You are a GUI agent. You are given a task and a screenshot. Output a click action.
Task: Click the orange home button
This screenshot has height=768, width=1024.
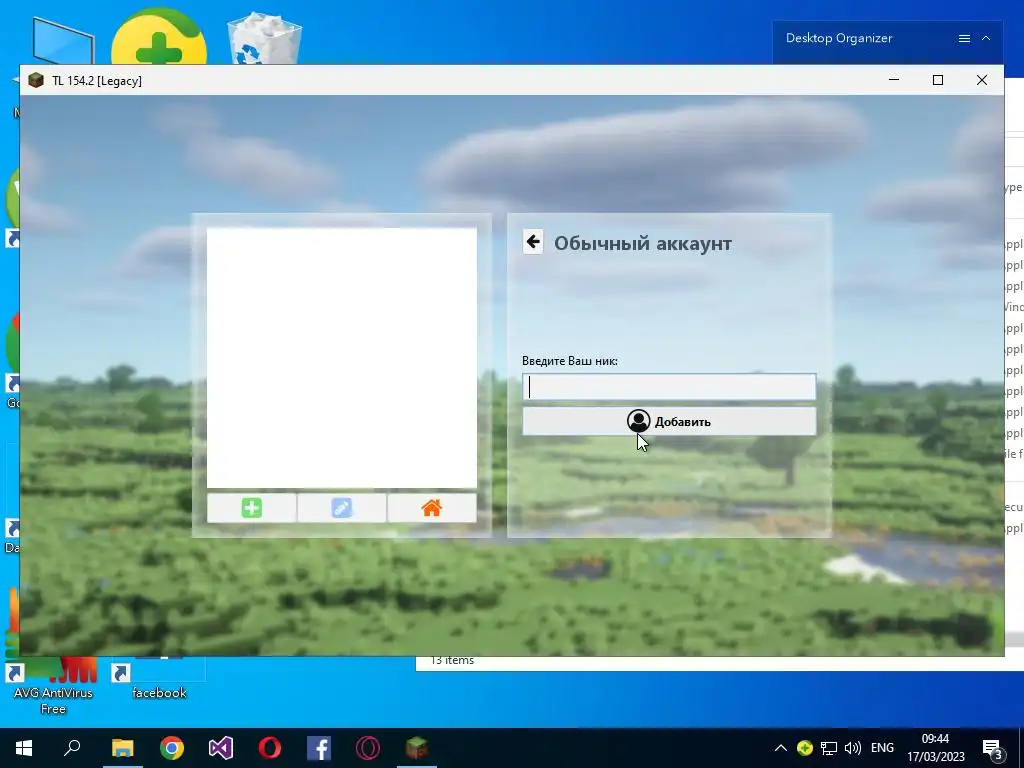(x=432, y=508)
